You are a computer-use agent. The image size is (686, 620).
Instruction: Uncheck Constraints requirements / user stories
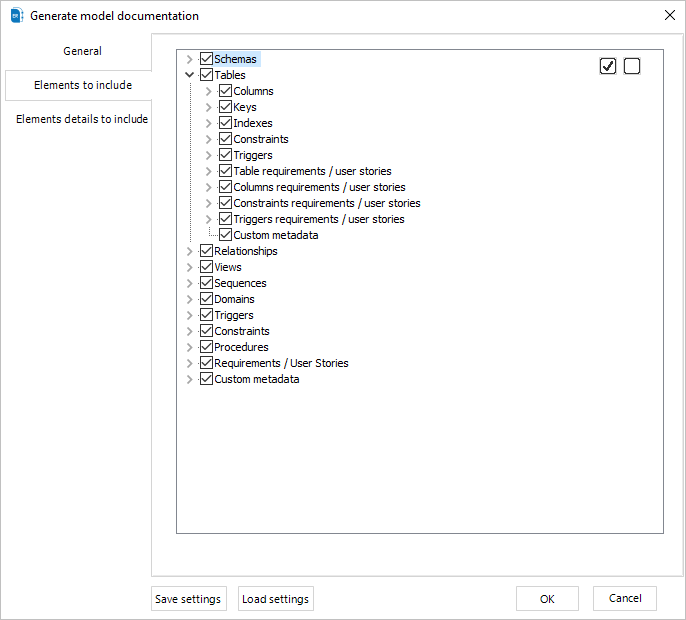click(225, 203)
